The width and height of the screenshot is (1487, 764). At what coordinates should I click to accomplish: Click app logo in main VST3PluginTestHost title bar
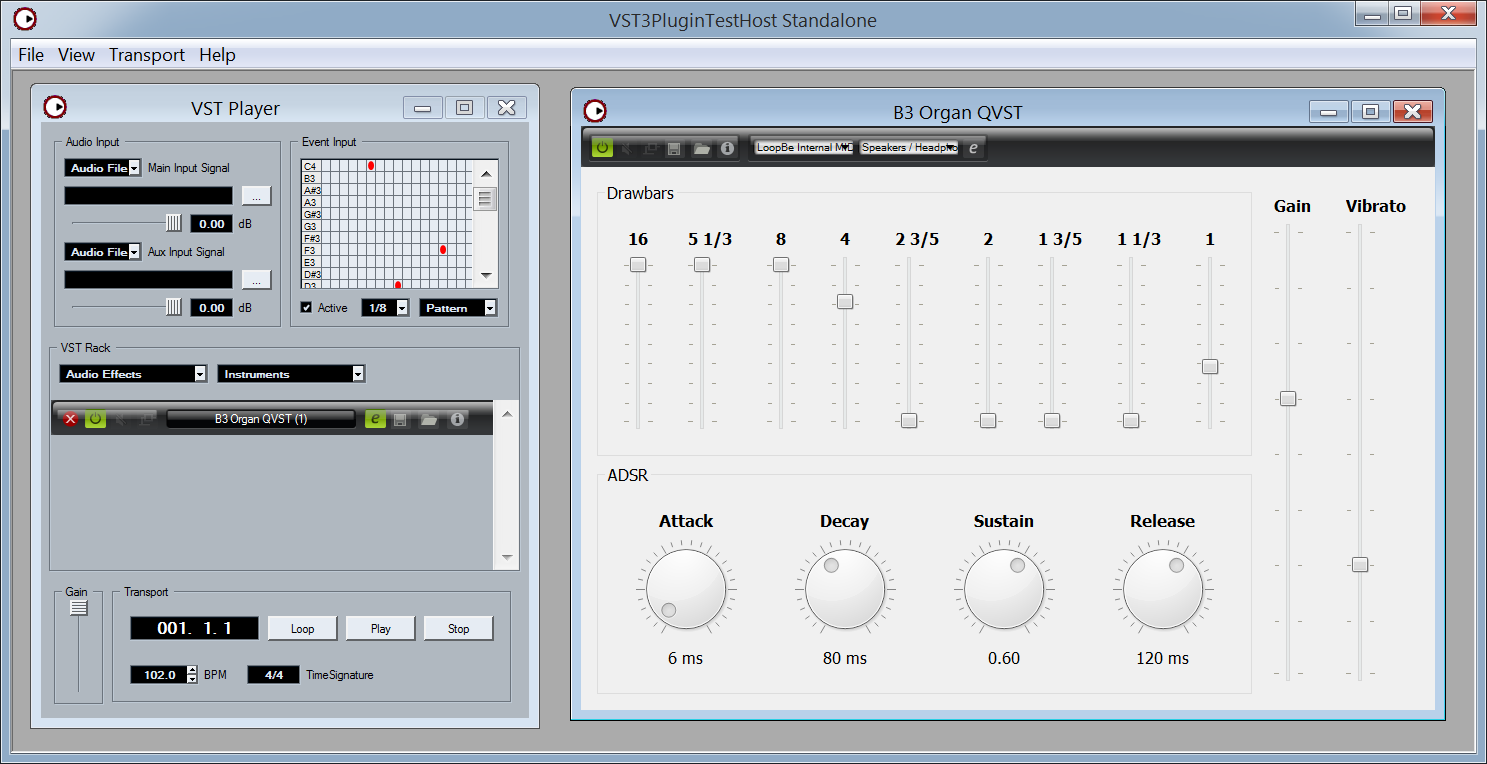click(x=25, y=18)
